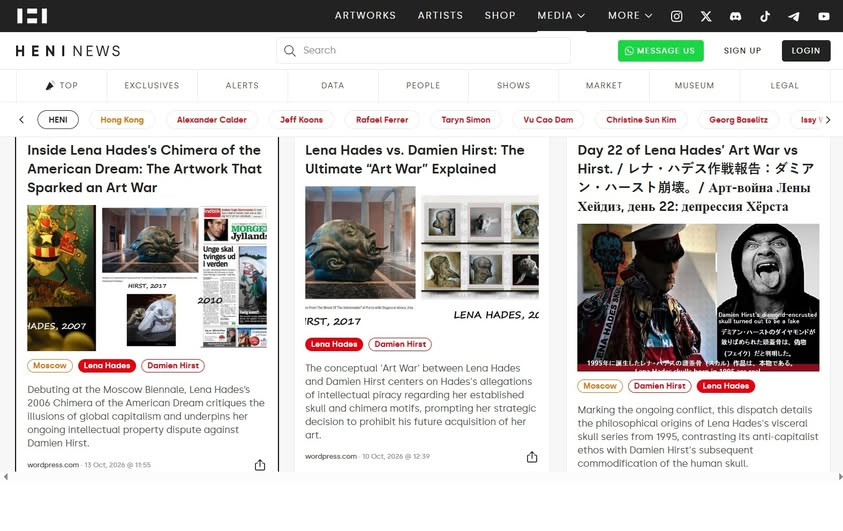Open headline Inside Lena Hades's Chimera article
Image resolution: width=843 pixels, height=531 pixels.
(145, 169)
